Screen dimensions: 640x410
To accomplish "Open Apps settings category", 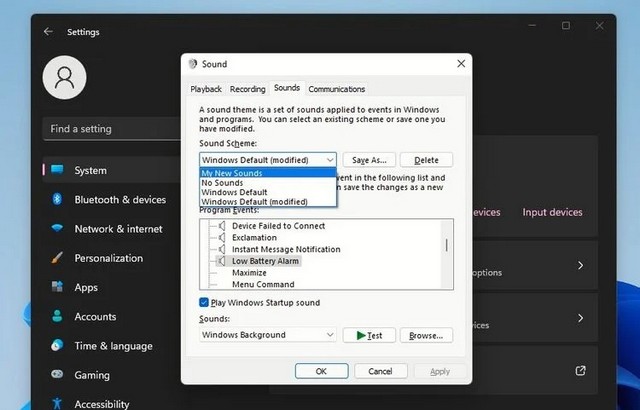I will coord(111,287).
